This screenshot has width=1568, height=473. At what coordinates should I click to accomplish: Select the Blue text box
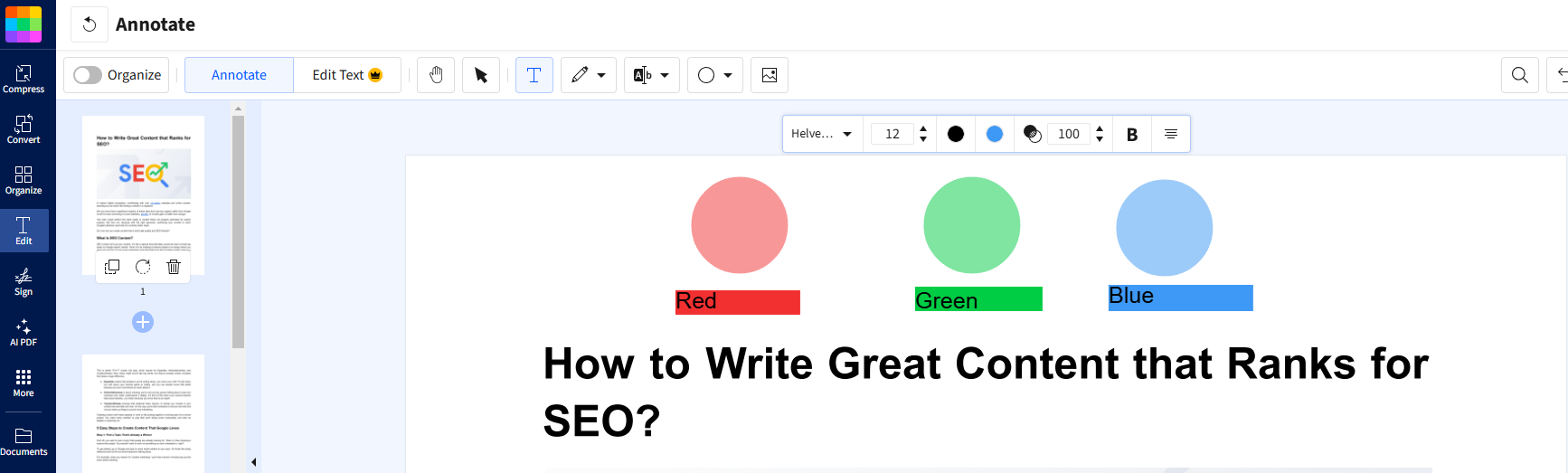click(x=1181, y=298)
